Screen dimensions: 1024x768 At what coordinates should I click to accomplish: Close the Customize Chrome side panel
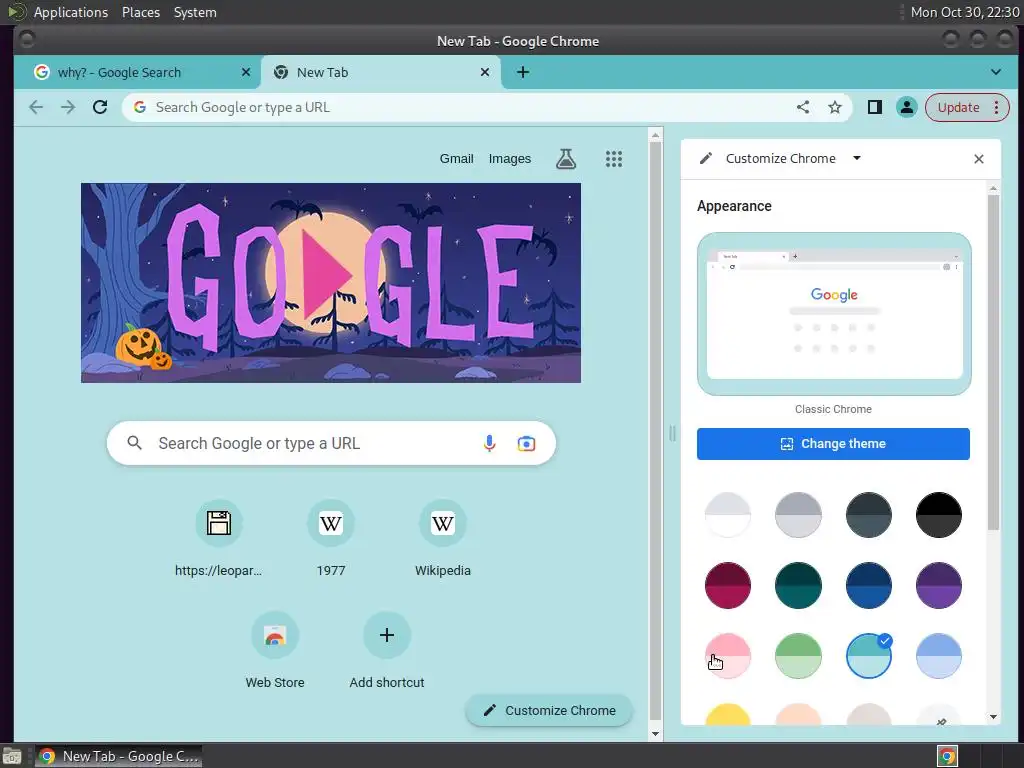tap(978, 159)
